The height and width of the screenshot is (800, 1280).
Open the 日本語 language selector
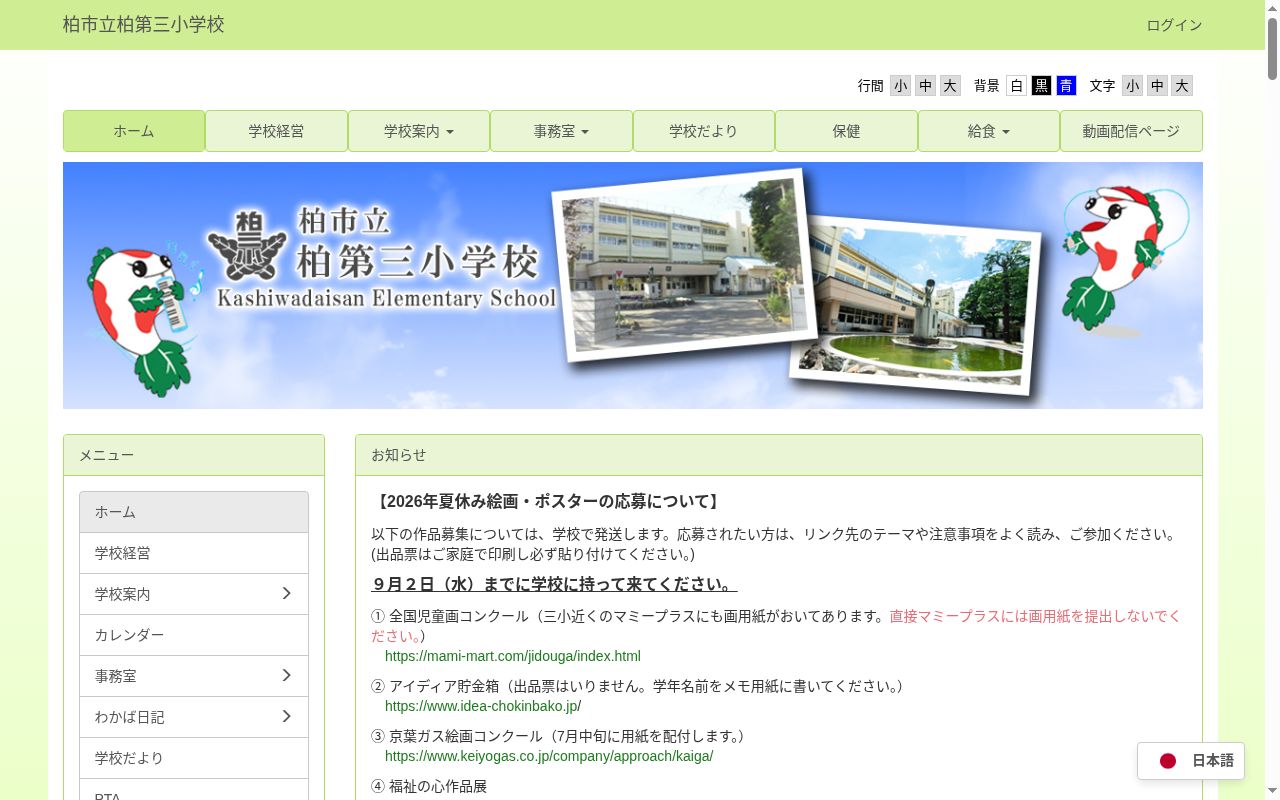point(1191,761)
